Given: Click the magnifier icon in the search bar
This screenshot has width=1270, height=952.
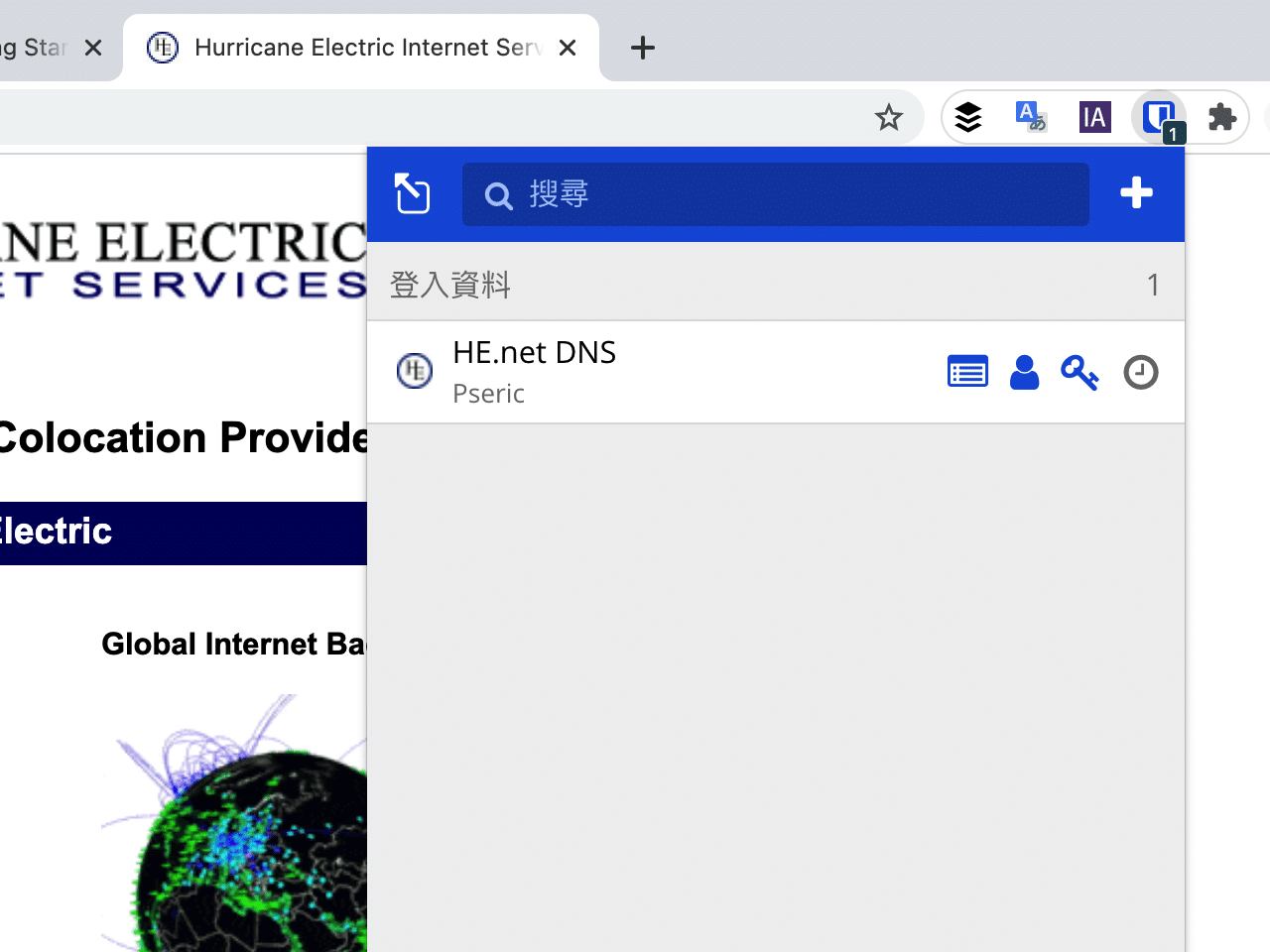Looking at the screenshot, I should point(498,194).
